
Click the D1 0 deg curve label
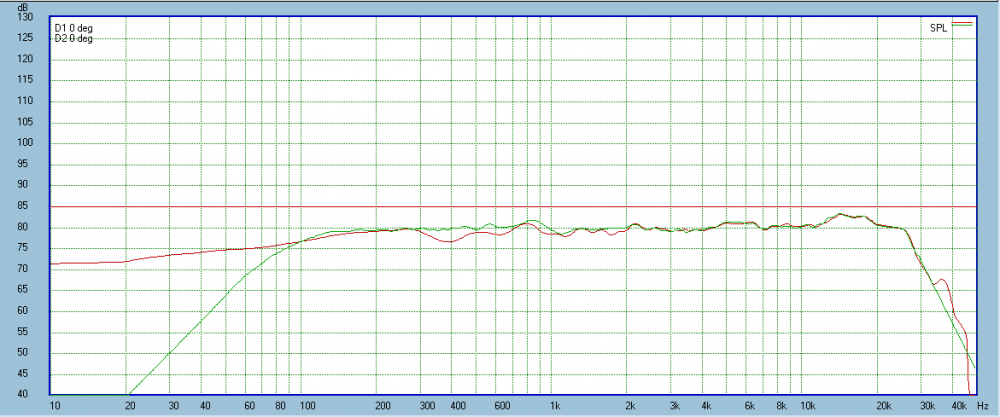[x=73, y=27]
